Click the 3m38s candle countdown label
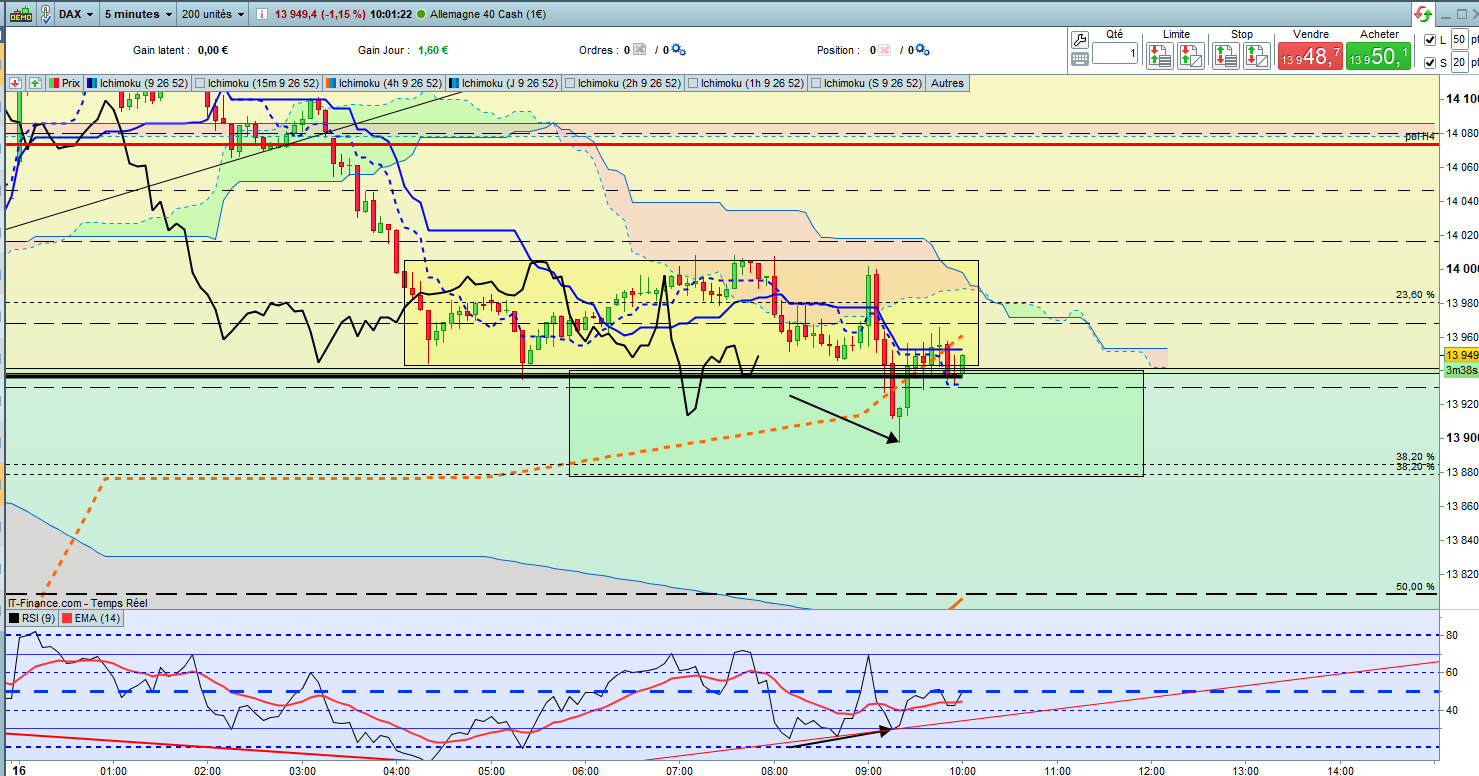The image size is (1479, 776). point(1460,370)
